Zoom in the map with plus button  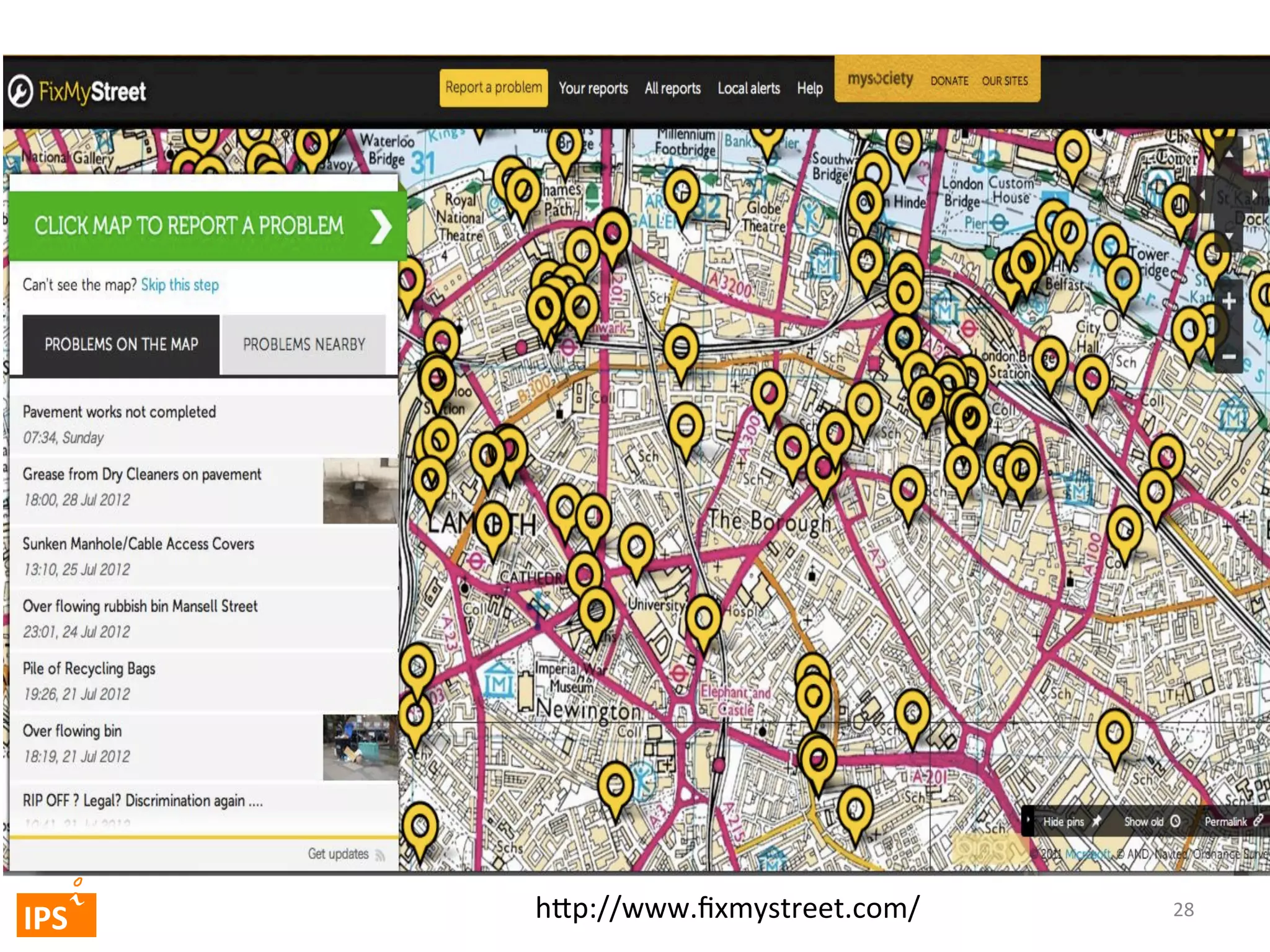point(1228,301)
